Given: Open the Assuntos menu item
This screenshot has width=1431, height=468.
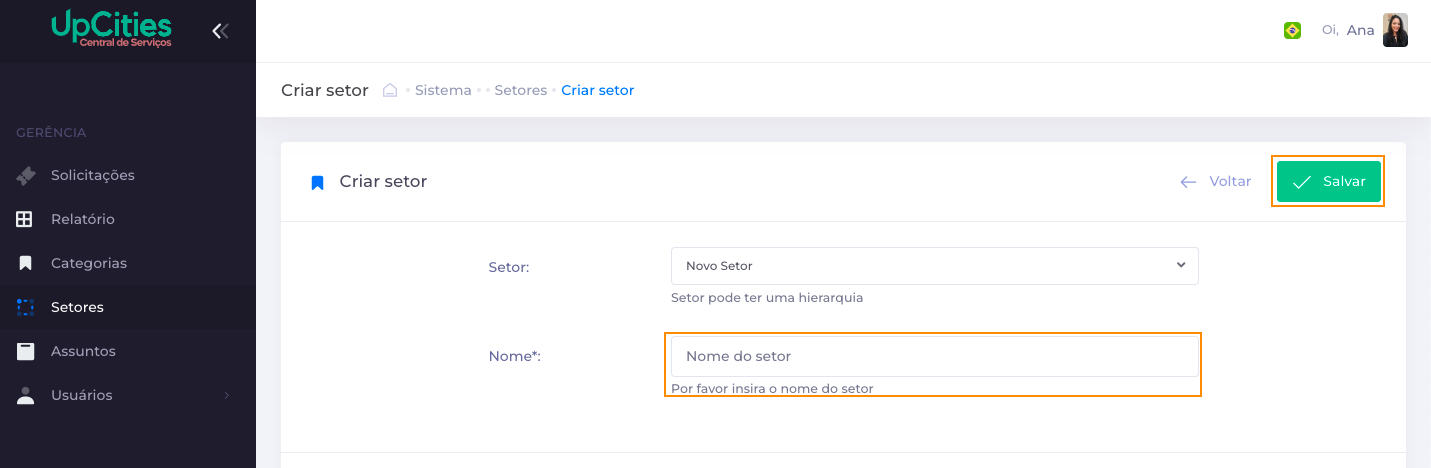Looking at the screenshot, I should point(128,351).
